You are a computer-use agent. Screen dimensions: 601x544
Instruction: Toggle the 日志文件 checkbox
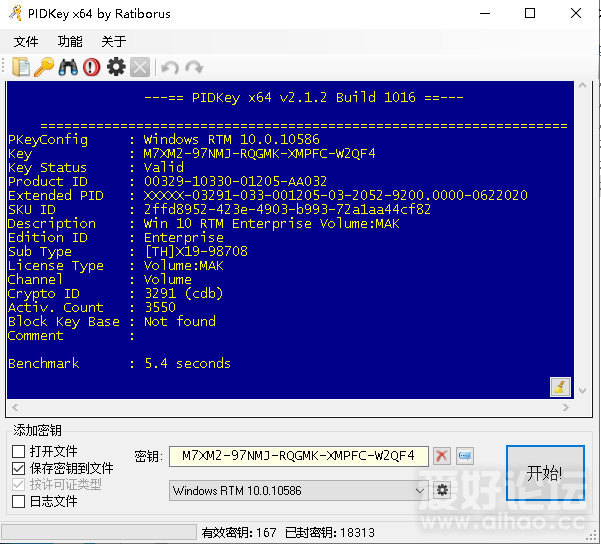tap(18, 501)
